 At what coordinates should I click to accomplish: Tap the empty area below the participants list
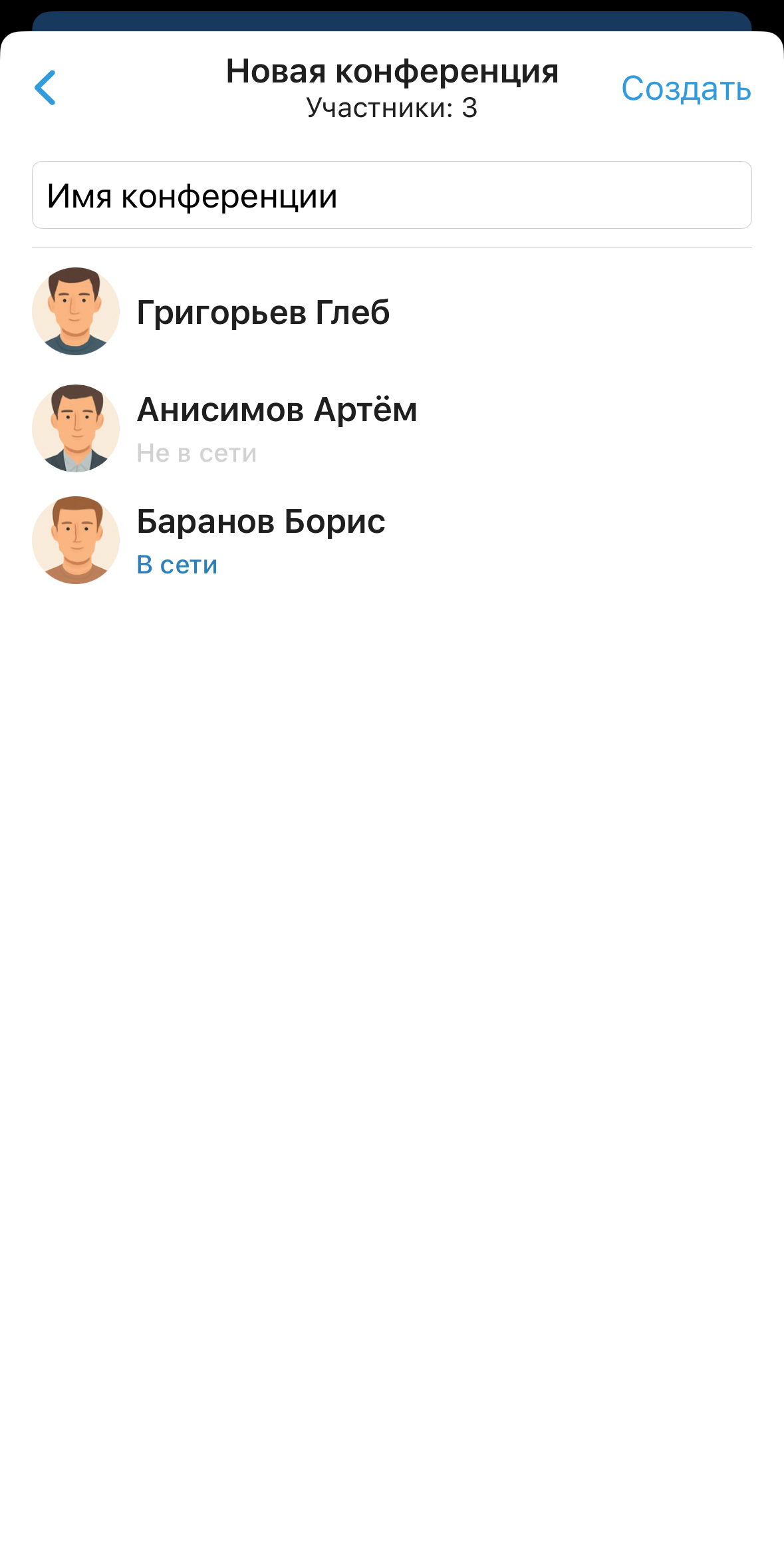[392, 1064]
